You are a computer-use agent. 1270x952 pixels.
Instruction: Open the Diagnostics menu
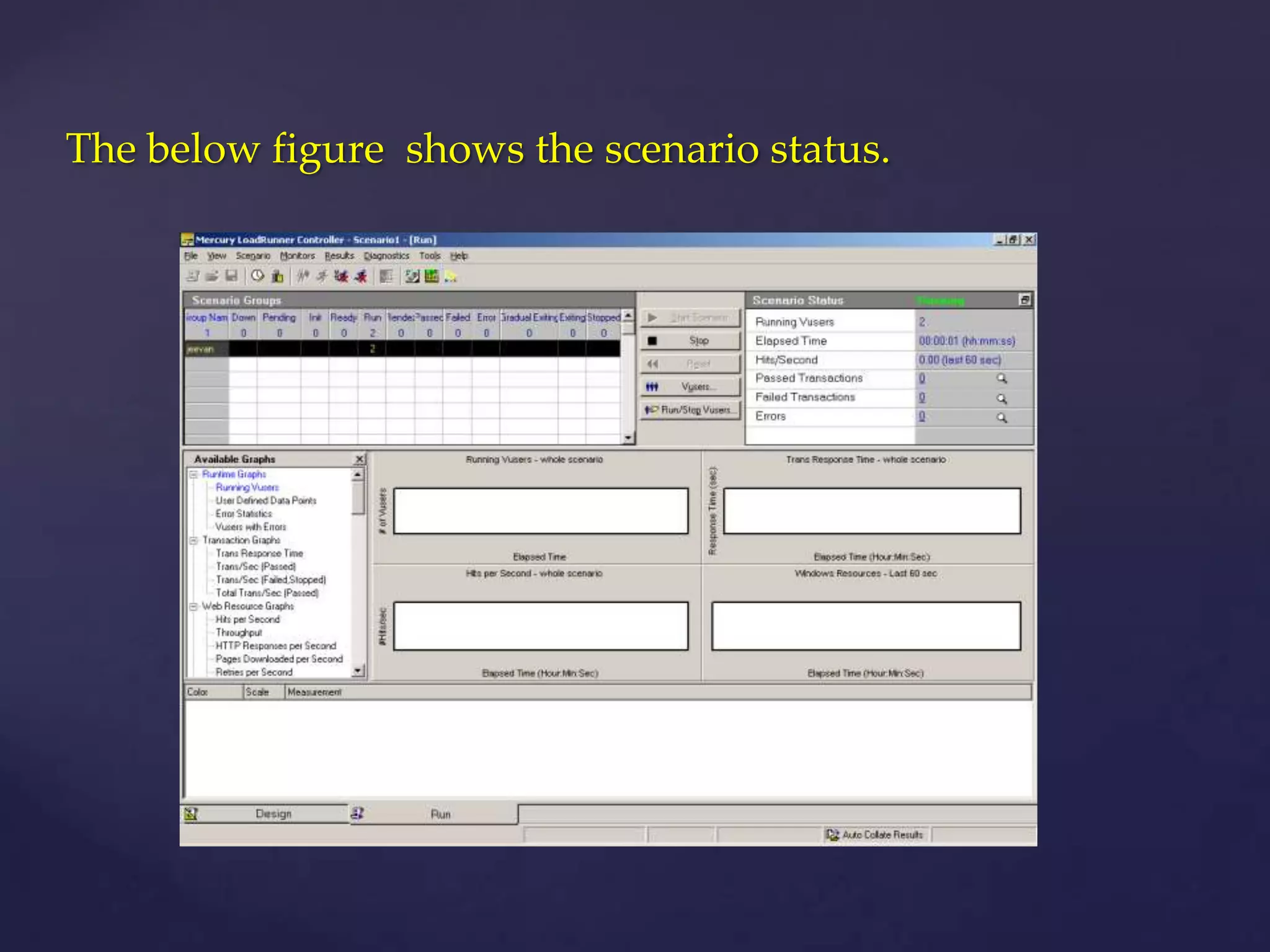(386, 256)
